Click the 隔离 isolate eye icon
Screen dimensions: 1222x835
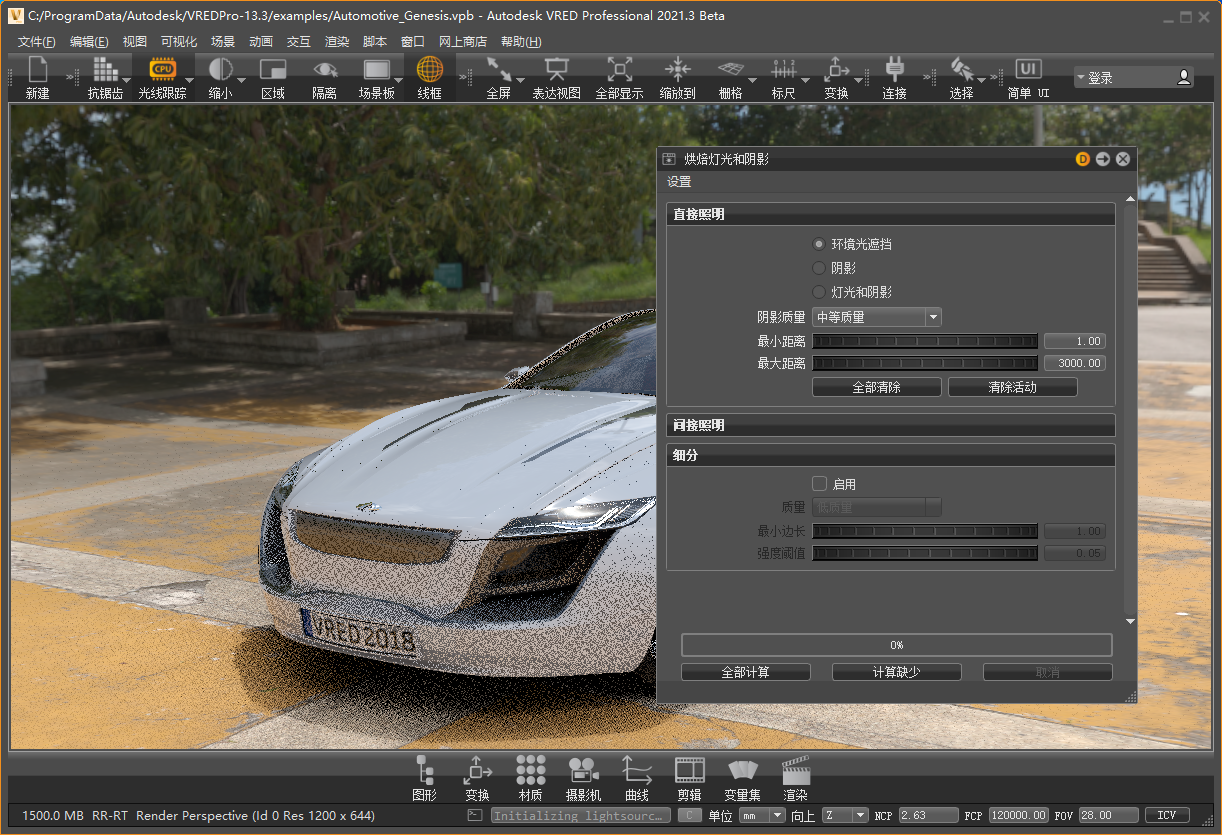pos(324,71)
